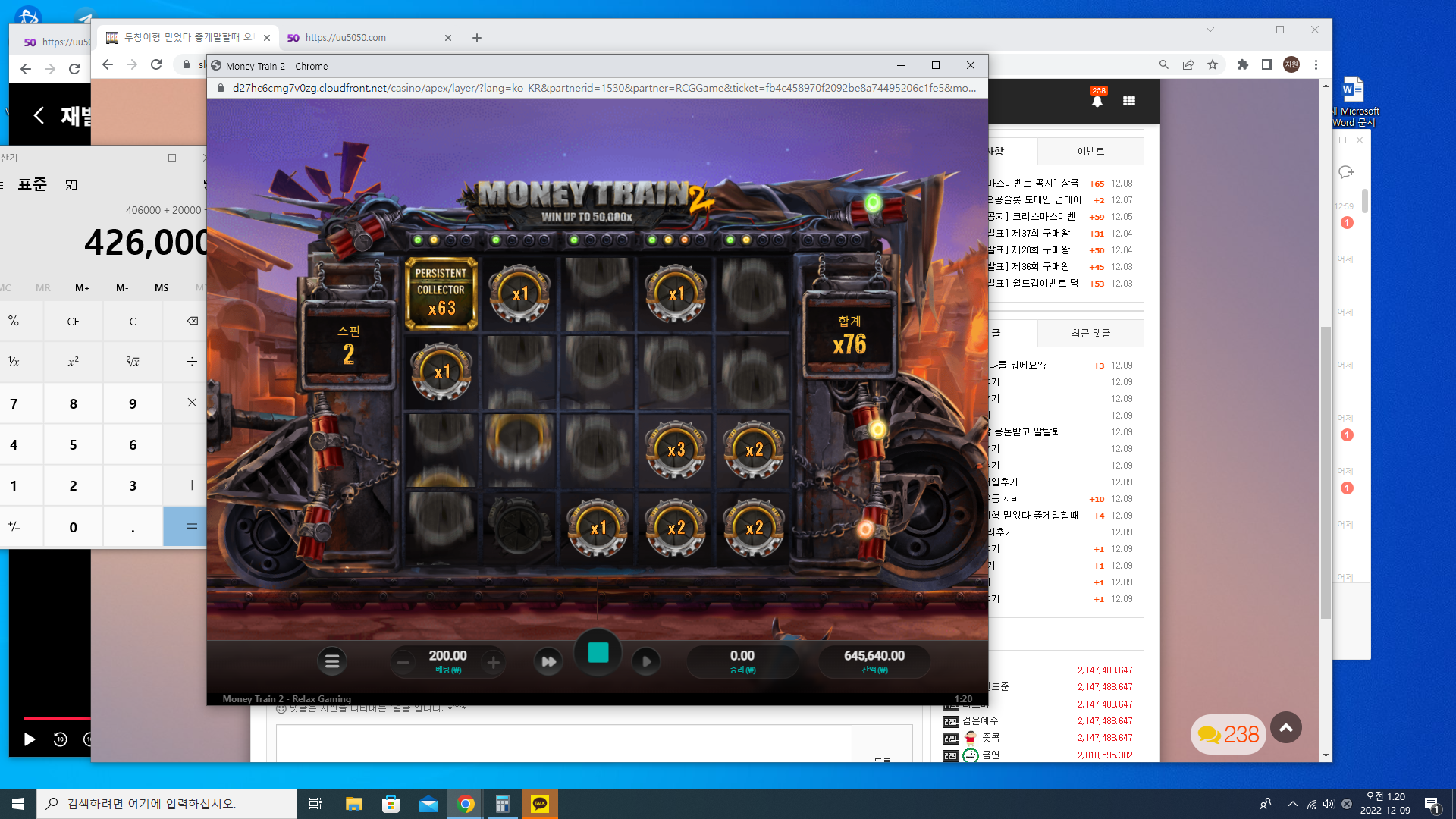Share this page from the address bar
1456x819 pixels.
pos(1188,65)
